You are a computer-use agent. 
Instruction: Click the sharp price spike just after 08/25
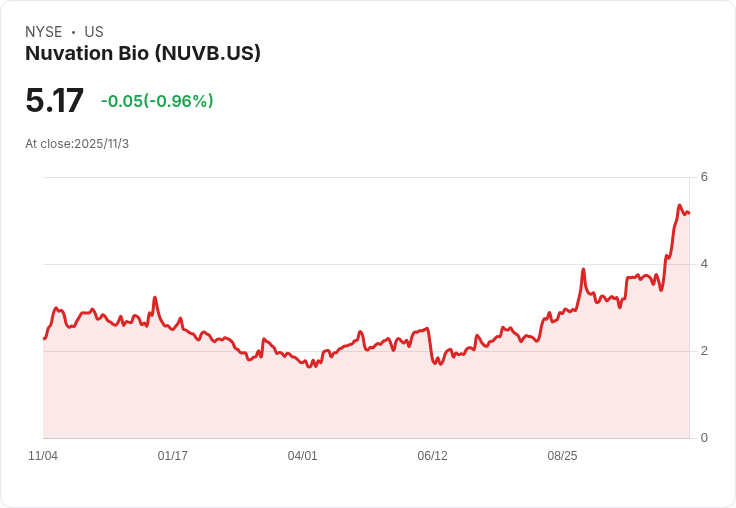583,269
